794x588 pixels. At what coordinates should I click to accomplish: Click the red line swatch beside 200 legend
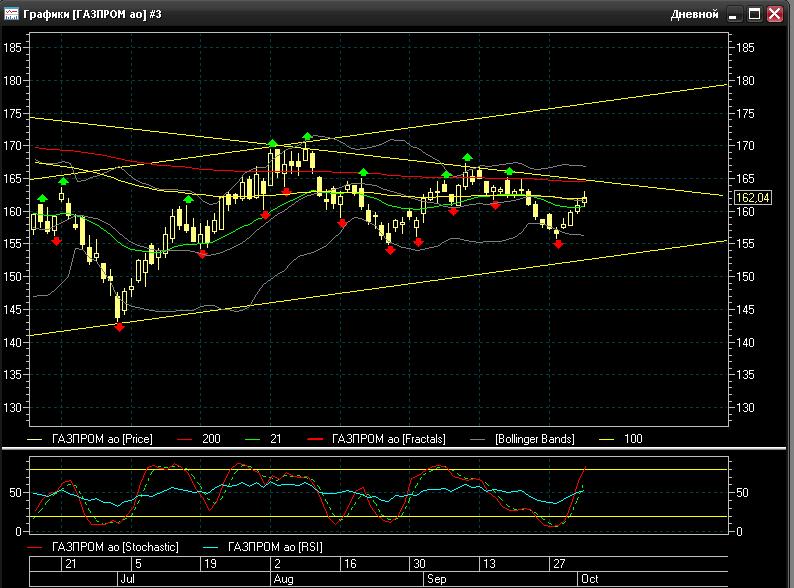[x=185, y=440]
